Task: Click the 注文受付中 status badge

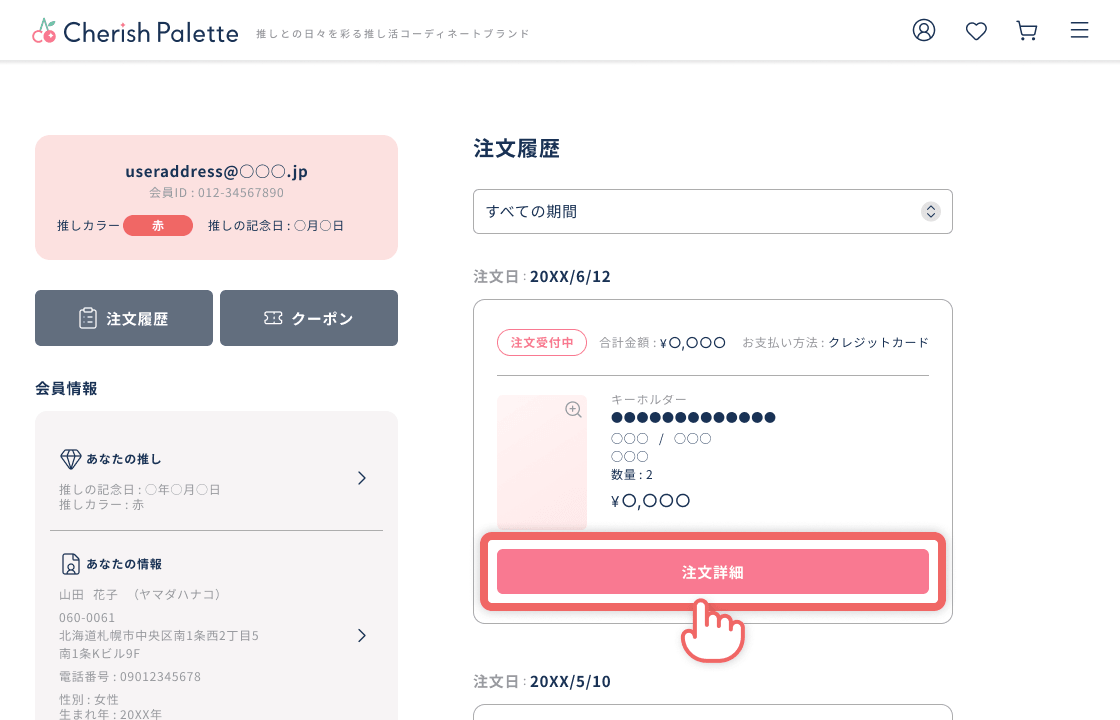Action: 541,342
